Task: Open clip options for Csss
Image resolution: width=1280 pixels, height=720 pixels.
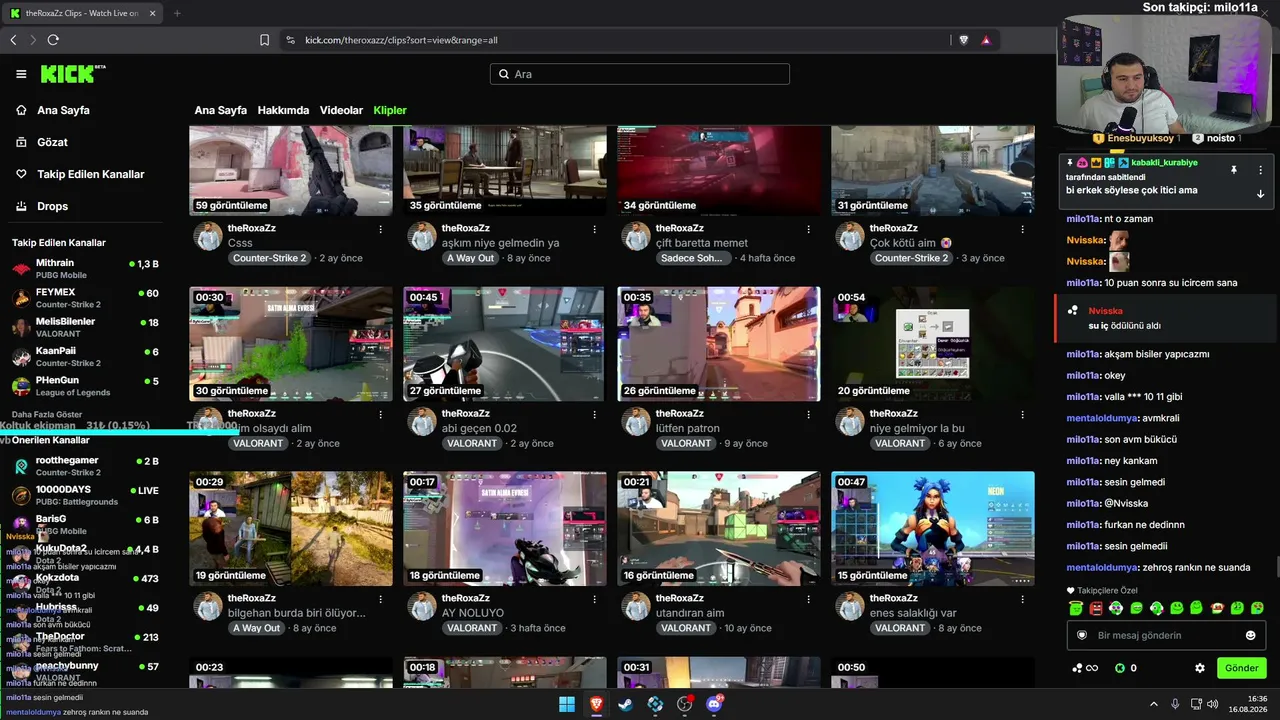Action: [381, 229]
